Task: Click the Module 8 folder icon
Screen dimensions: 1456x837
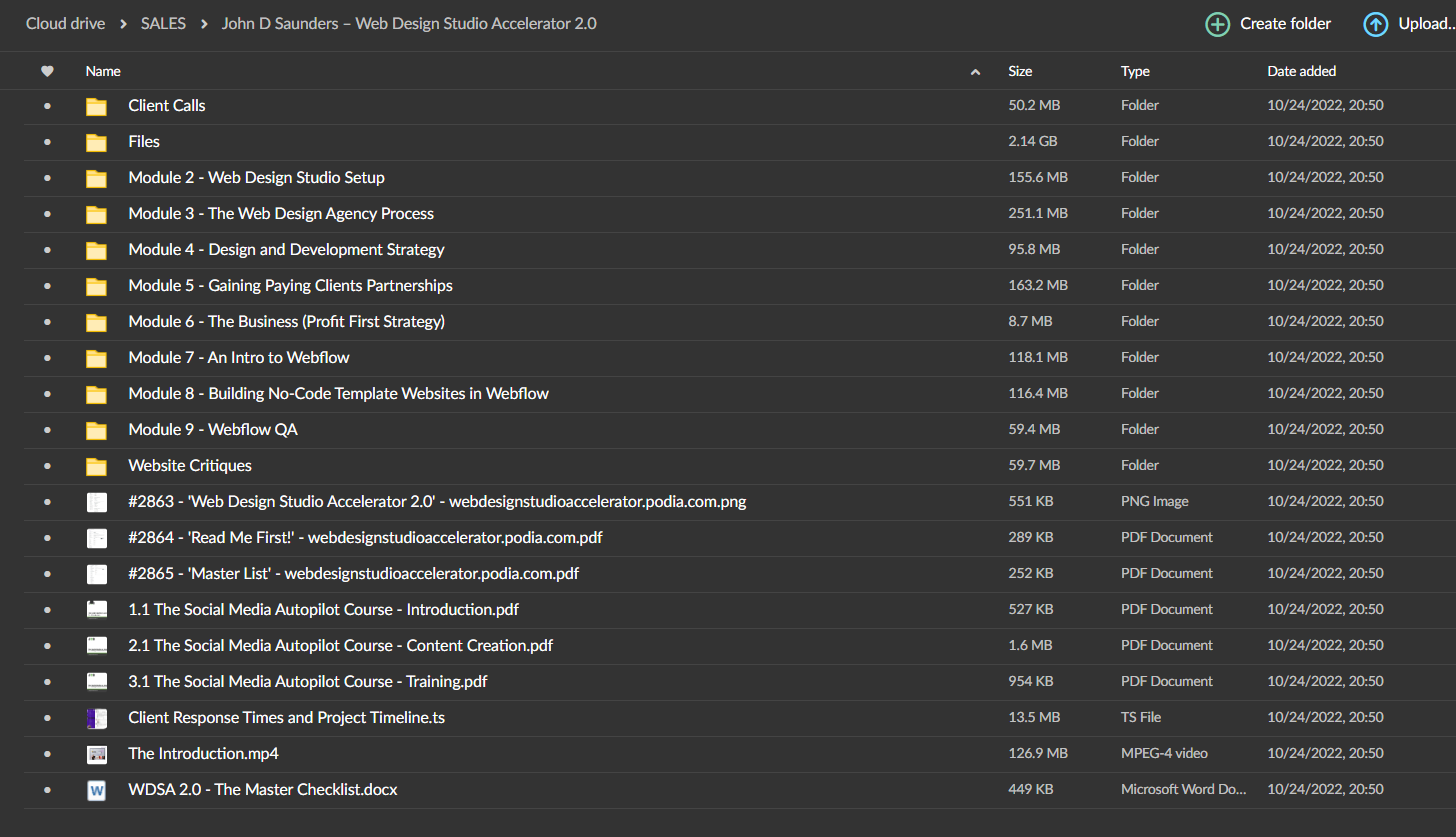Action: click(x=96, y=394)
